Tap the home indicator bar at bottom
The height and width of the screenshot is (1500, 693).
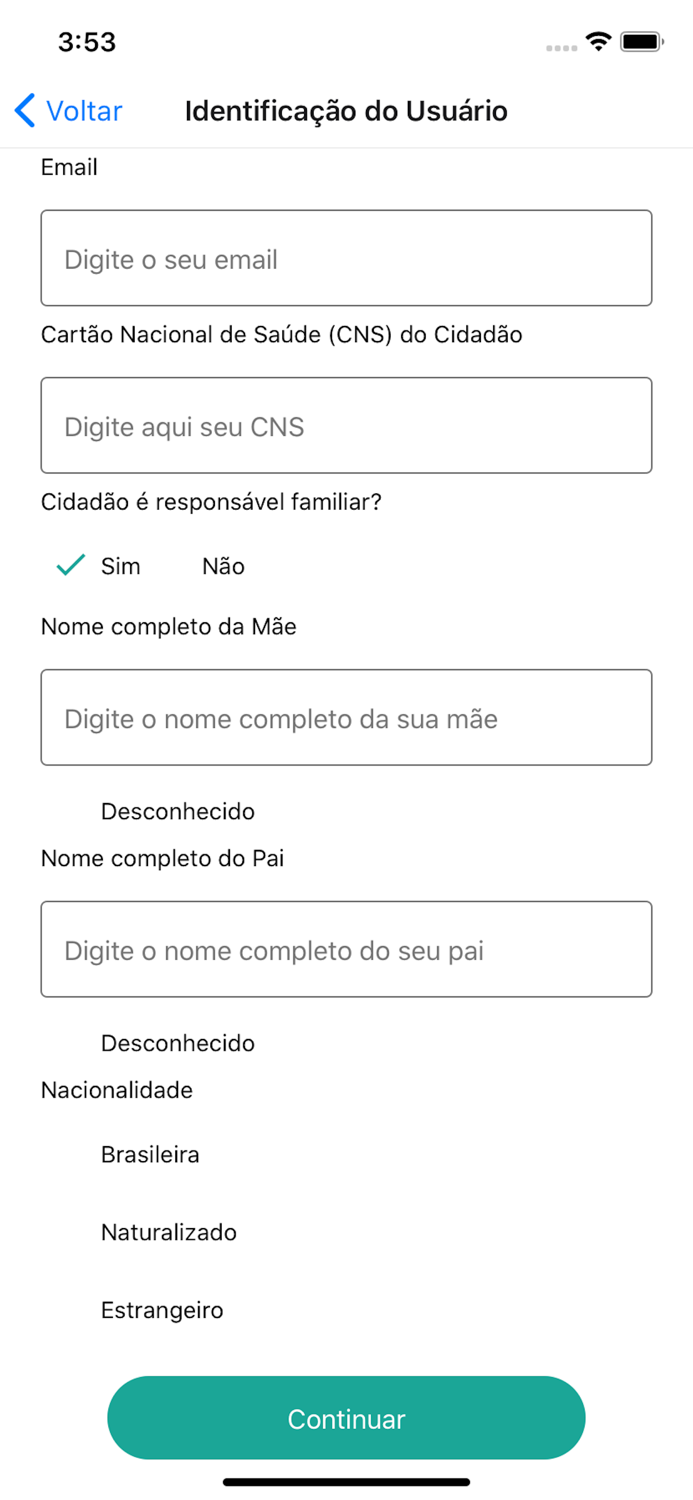tap(346, 1483)
